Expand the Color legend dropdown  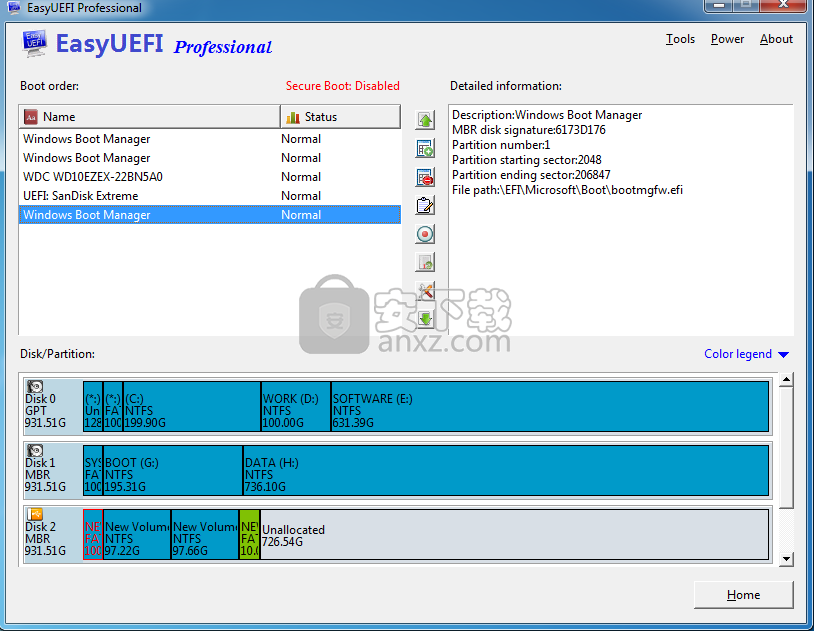coord(747,354)
